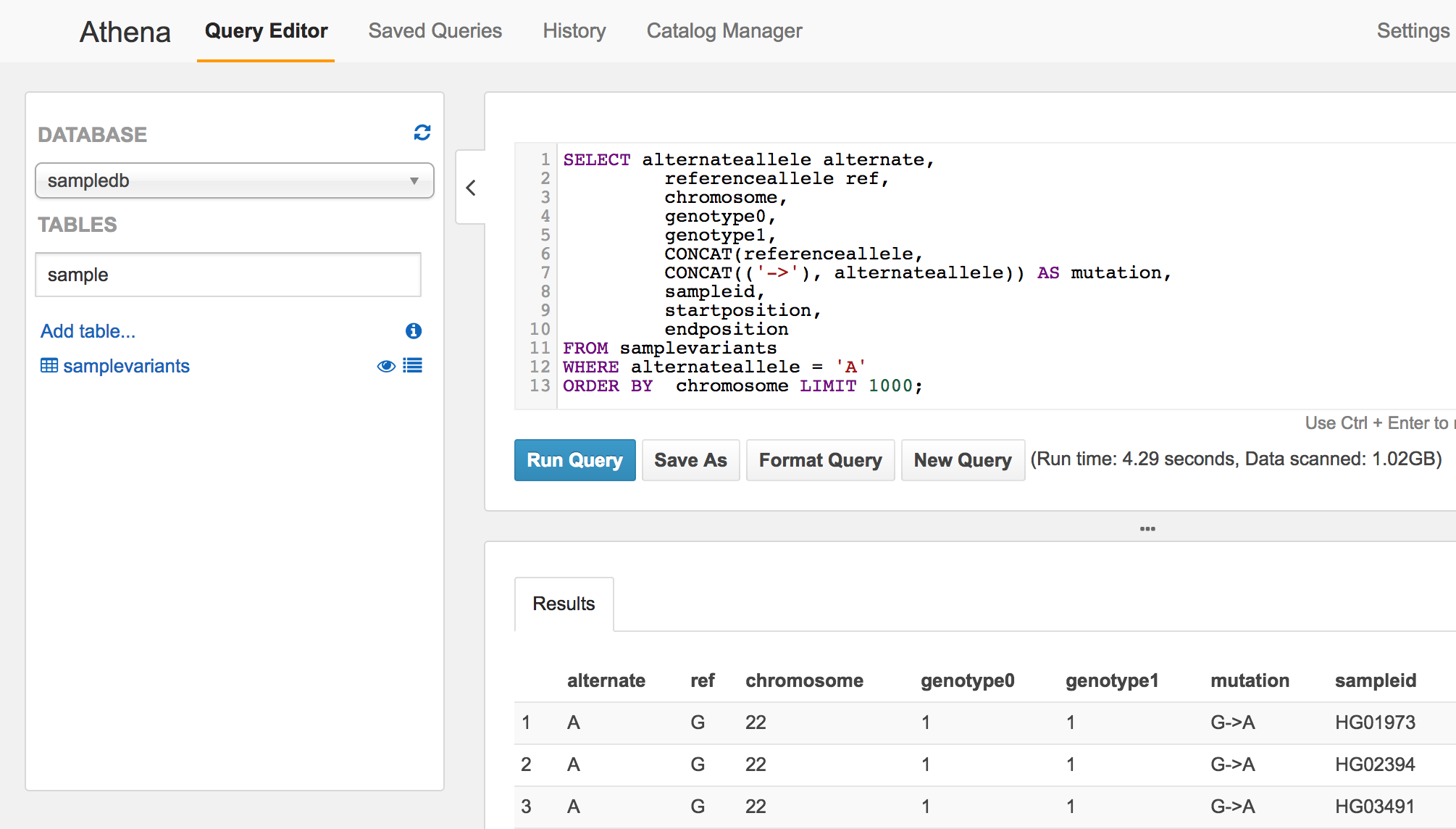Preview samplevariants table with eye icon
Image resolution: width=1456 pixels, height=829 pixels.
[386, 366]
